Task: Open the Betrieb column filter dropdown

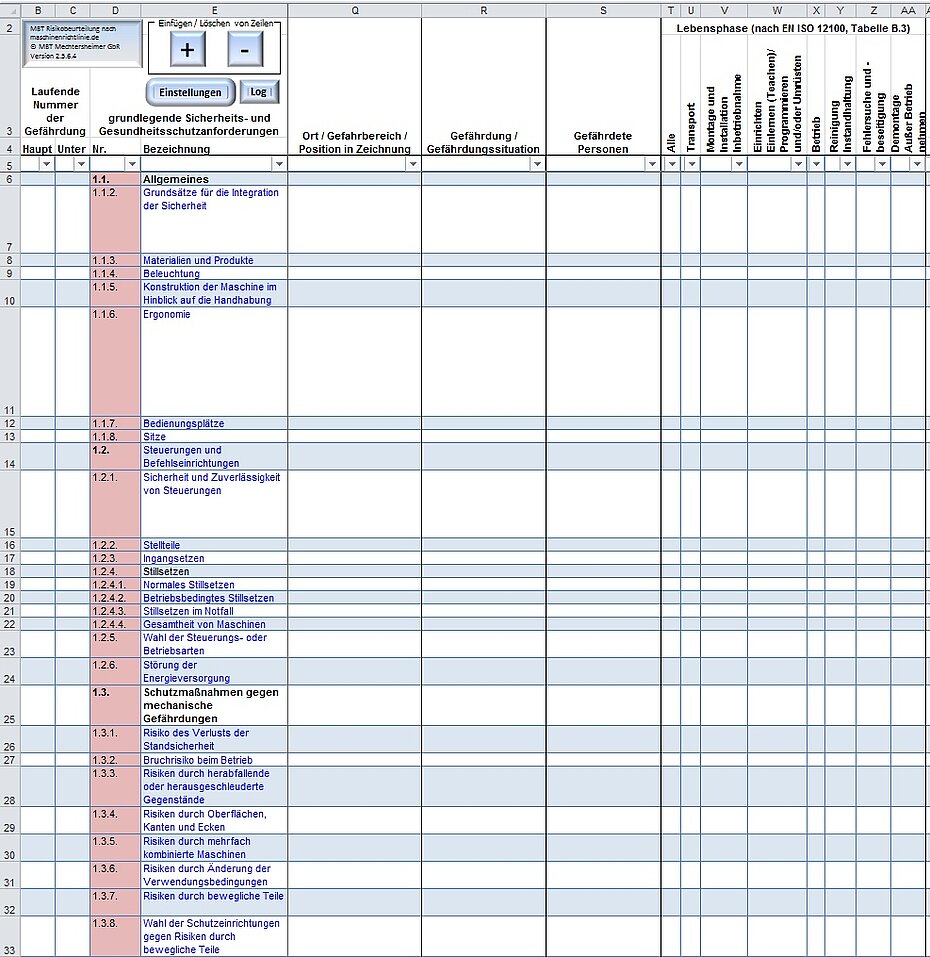Action: [x=816, y=164]
